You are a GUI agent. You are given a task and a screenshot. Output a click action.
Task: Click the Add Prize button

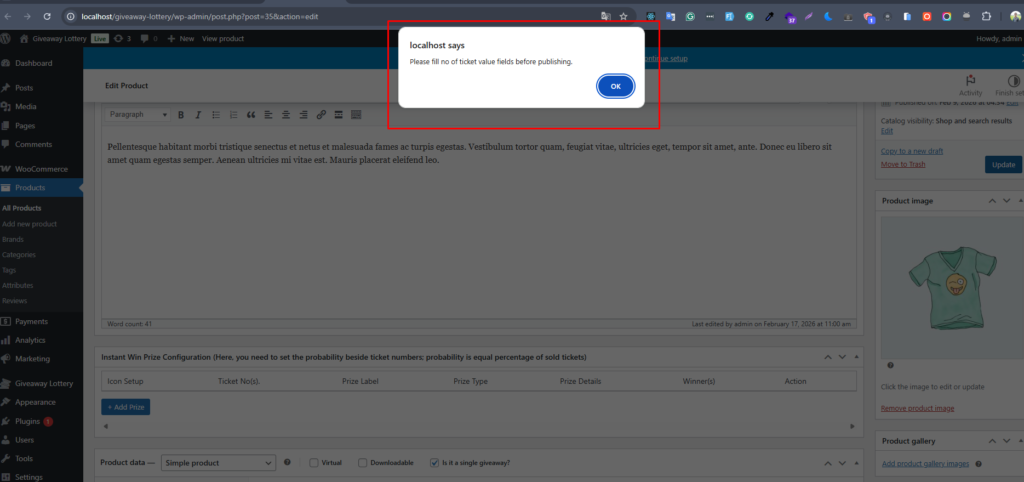126,407
